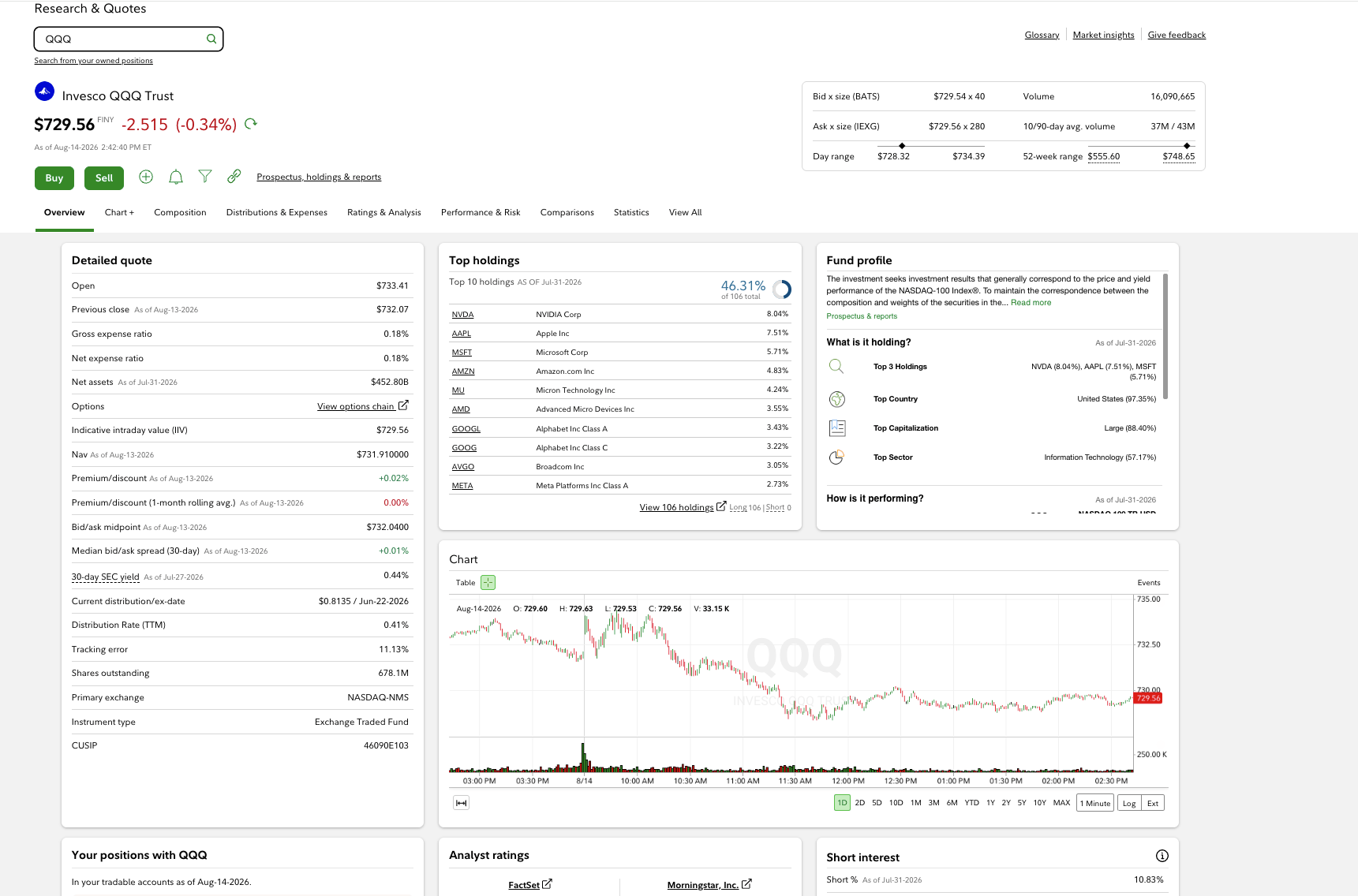Toggle Log scale on the chart
This screenshot has height=896, width=1358.
pyautogui.click(x=1129, y=803)
